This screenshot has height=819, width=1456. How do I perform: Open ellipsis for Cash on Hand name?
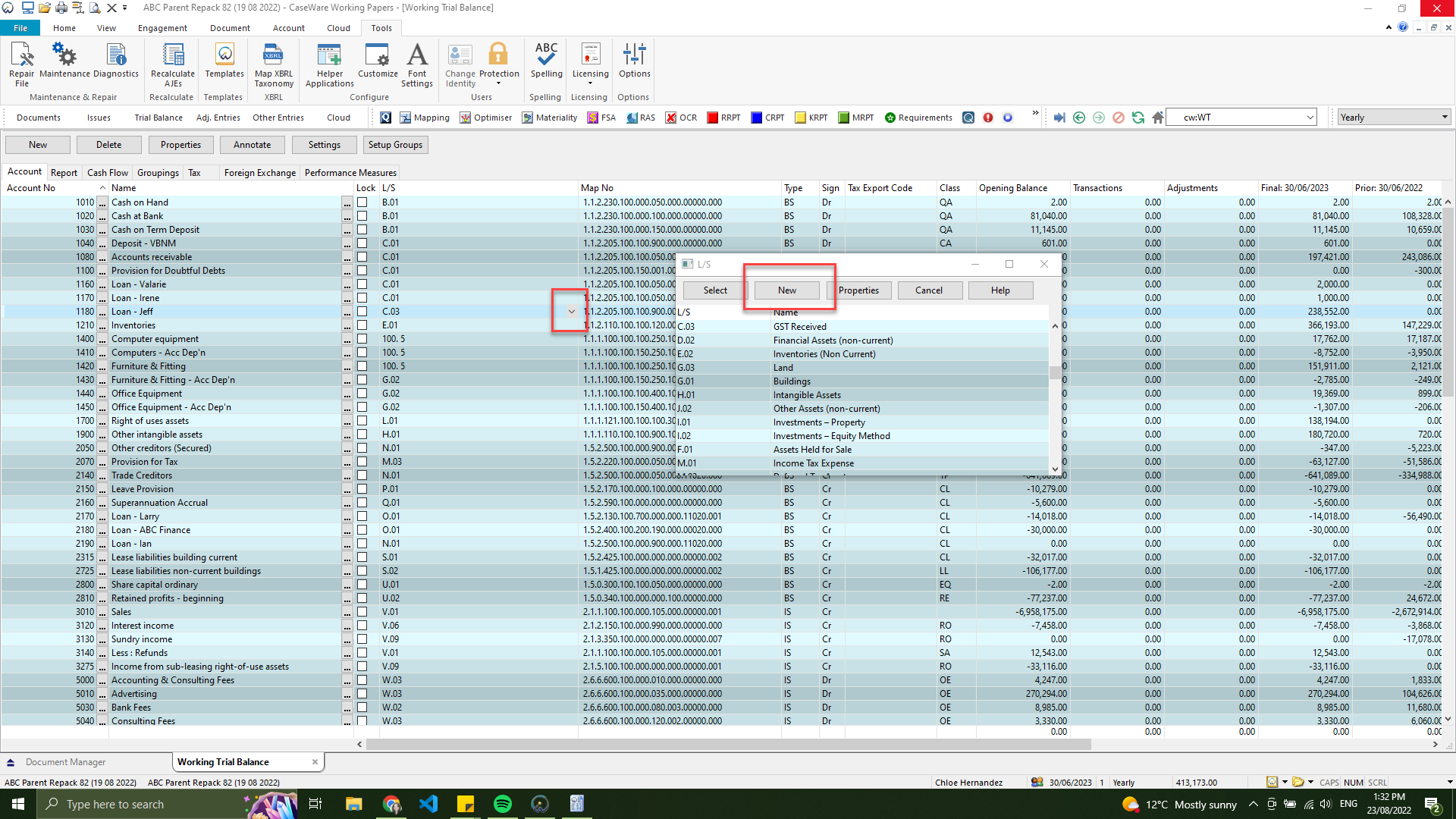point(347,202)
